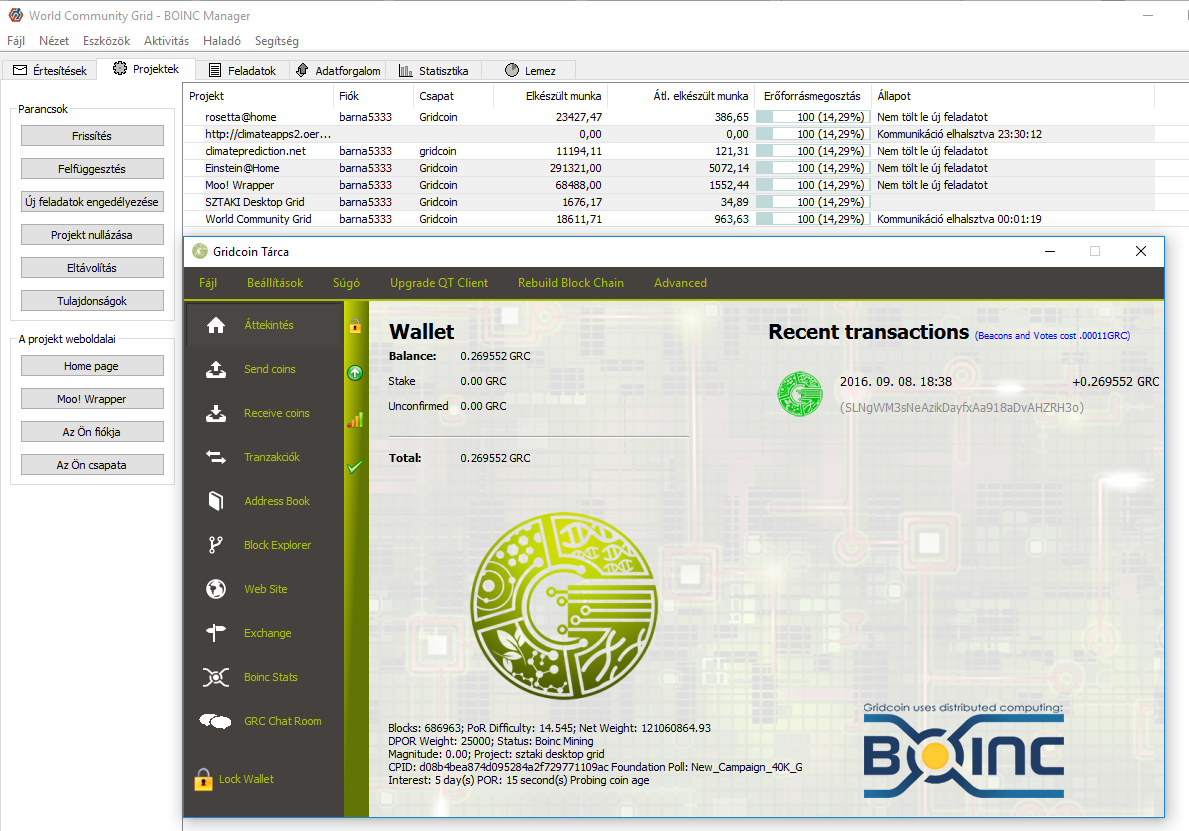1189x831 pixels.
Task: Select the World Community Grid project row
Action: 669,219
